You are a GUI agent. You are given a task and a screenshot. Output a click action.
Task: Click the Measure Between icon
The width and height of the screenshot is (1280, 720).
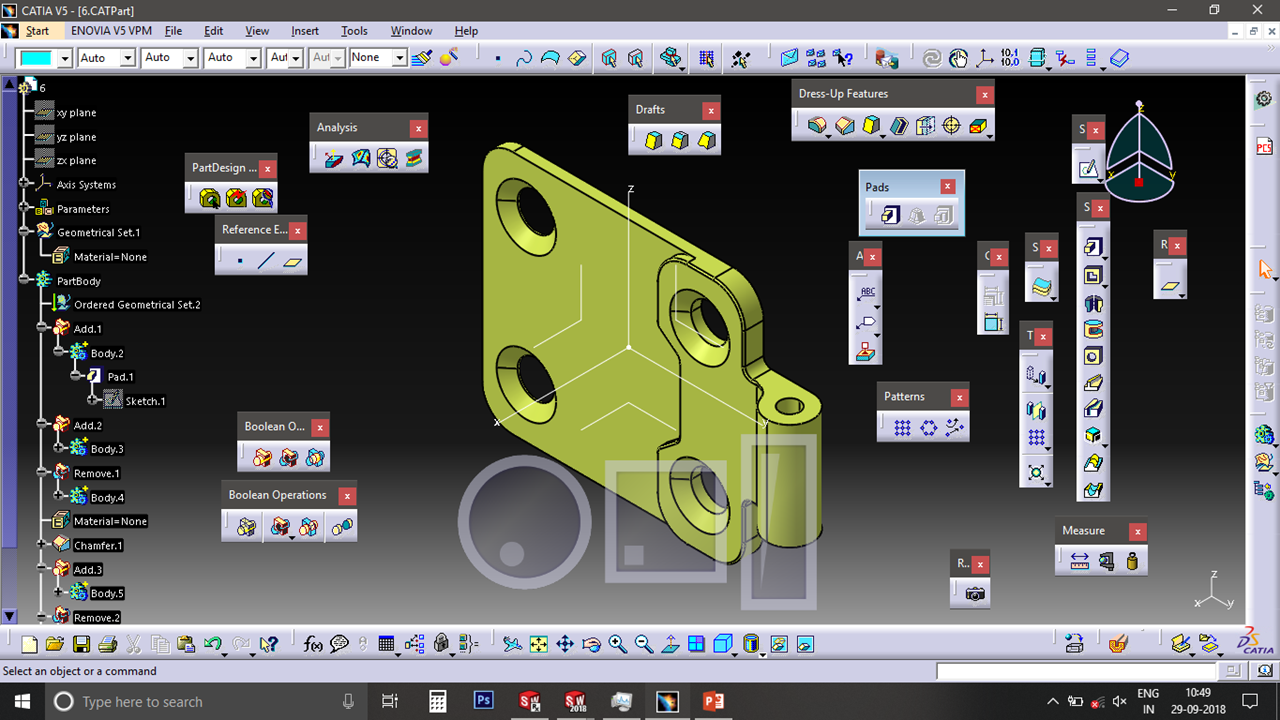[x=1079, y=562]
